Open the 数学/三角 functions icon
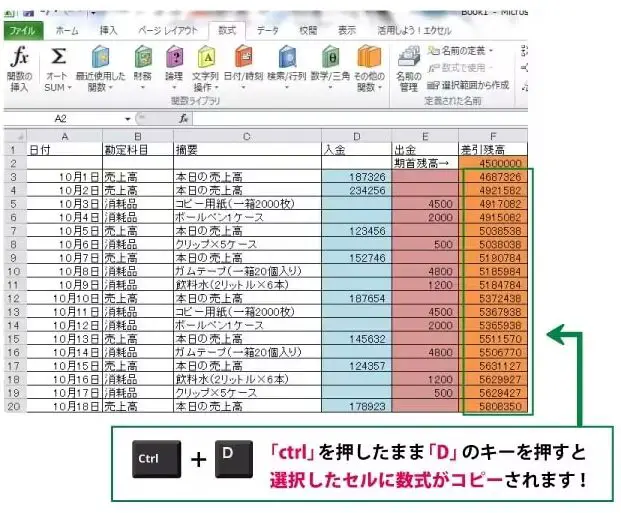This screenshot has height=513, width=621. click(329, 58)
